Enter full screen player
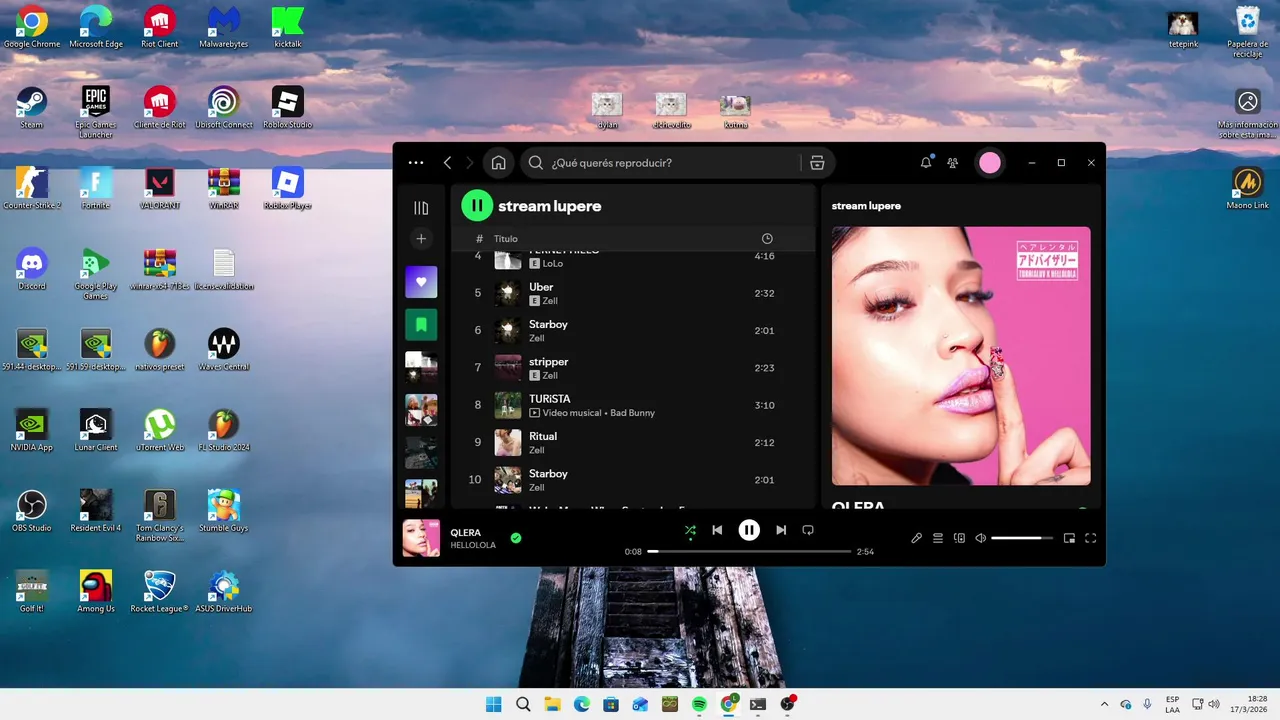 (1091, 538)
